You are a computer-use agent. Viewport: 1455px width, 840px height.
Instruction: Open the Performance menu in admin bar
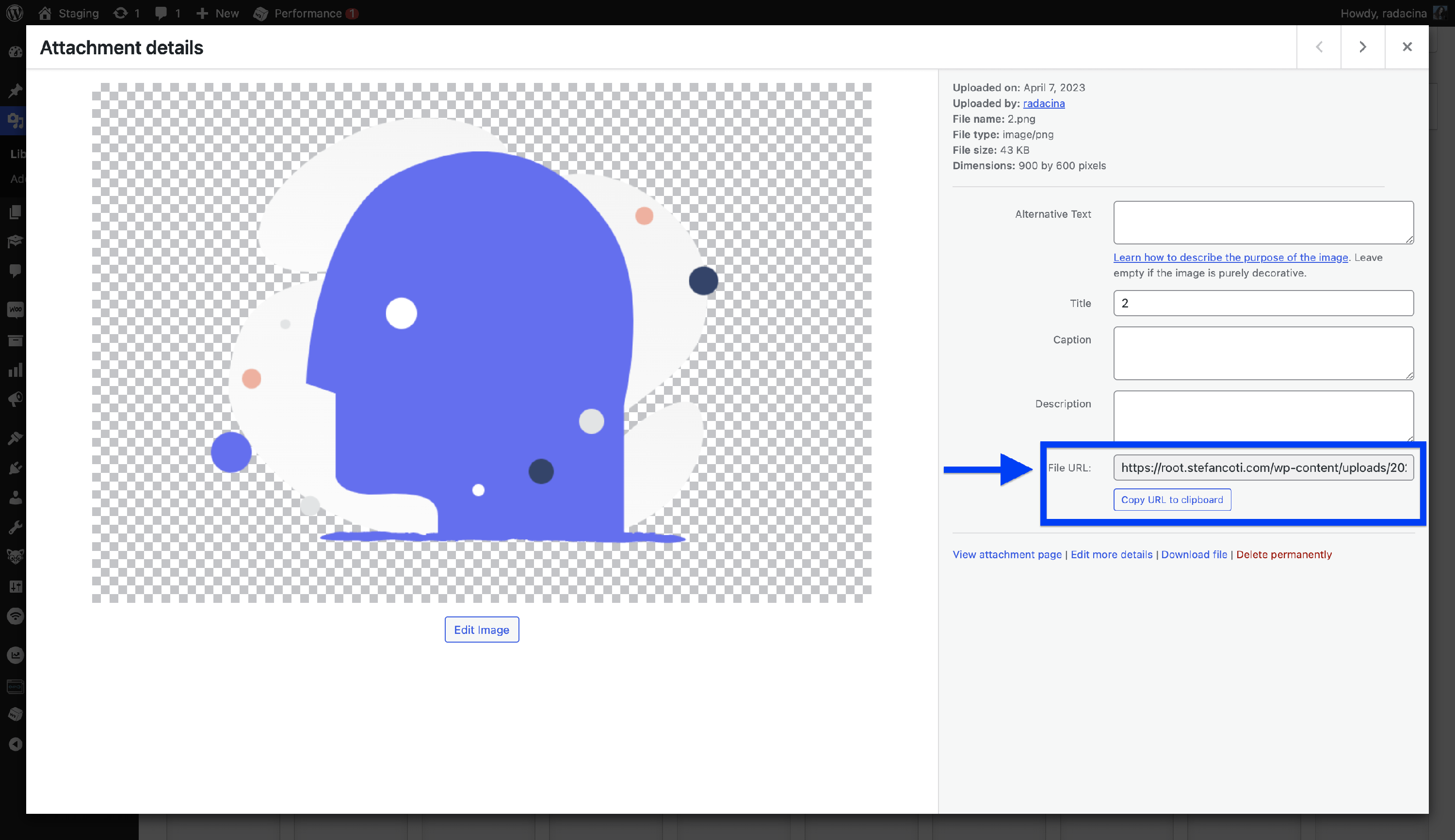(x=307, y=13)
